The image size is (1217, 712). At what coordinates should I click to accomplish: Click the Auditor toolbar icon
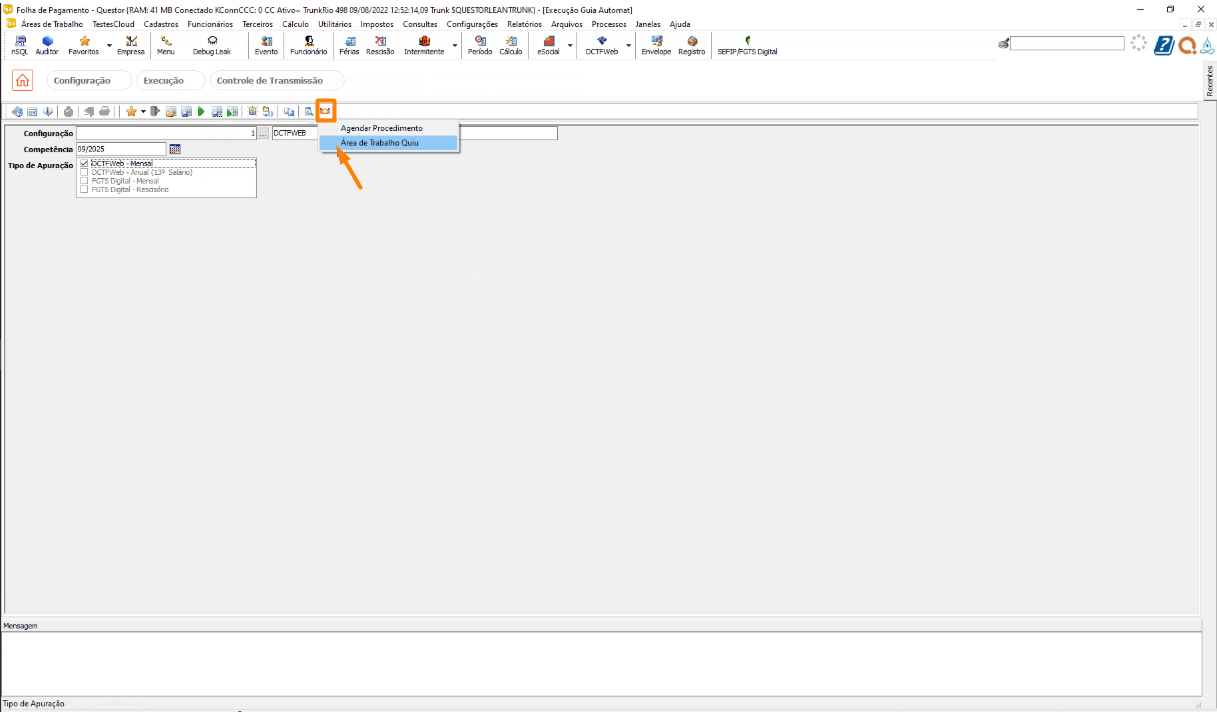coord(47,45)
